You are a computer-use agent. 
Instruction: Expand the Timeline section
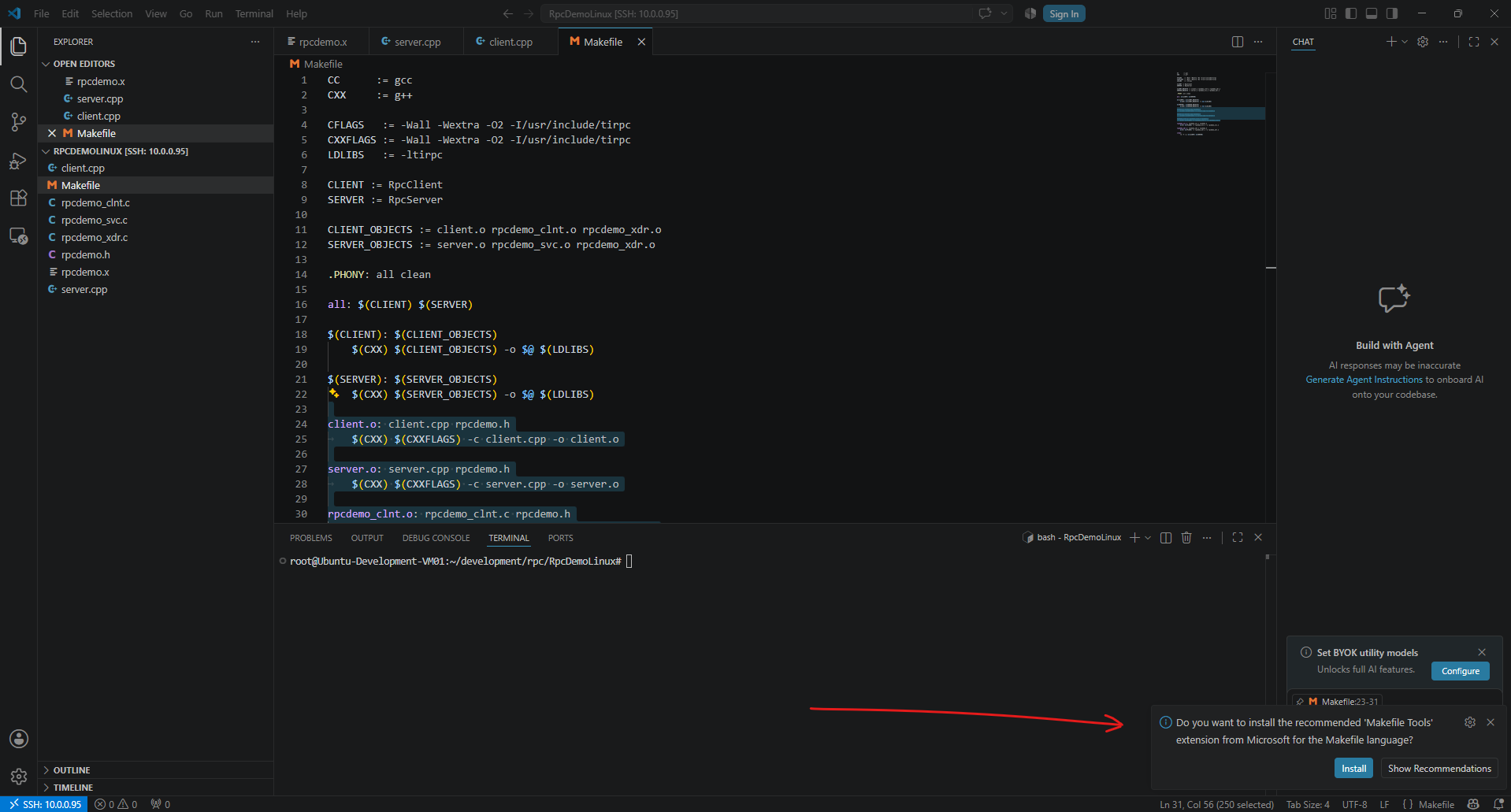pyautogui.click(x=156, y=788)
